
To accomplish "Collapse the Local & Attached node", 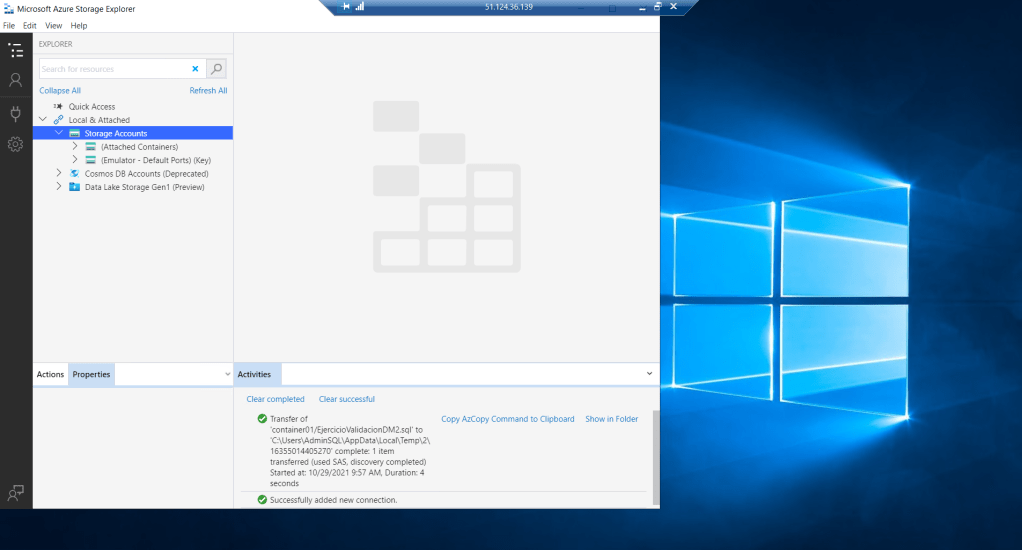I will [43, 120].
